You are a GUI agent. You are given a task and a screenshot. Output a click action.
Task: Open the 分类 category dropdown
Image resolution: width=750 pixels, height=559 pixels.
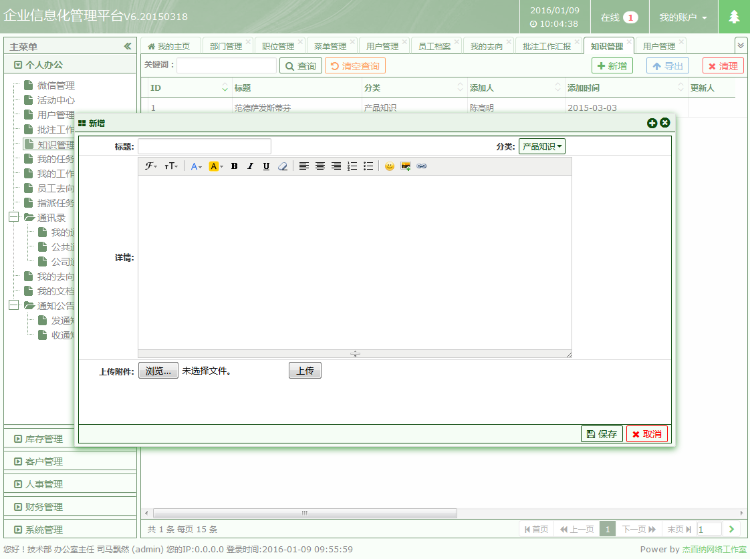[542, 146]
